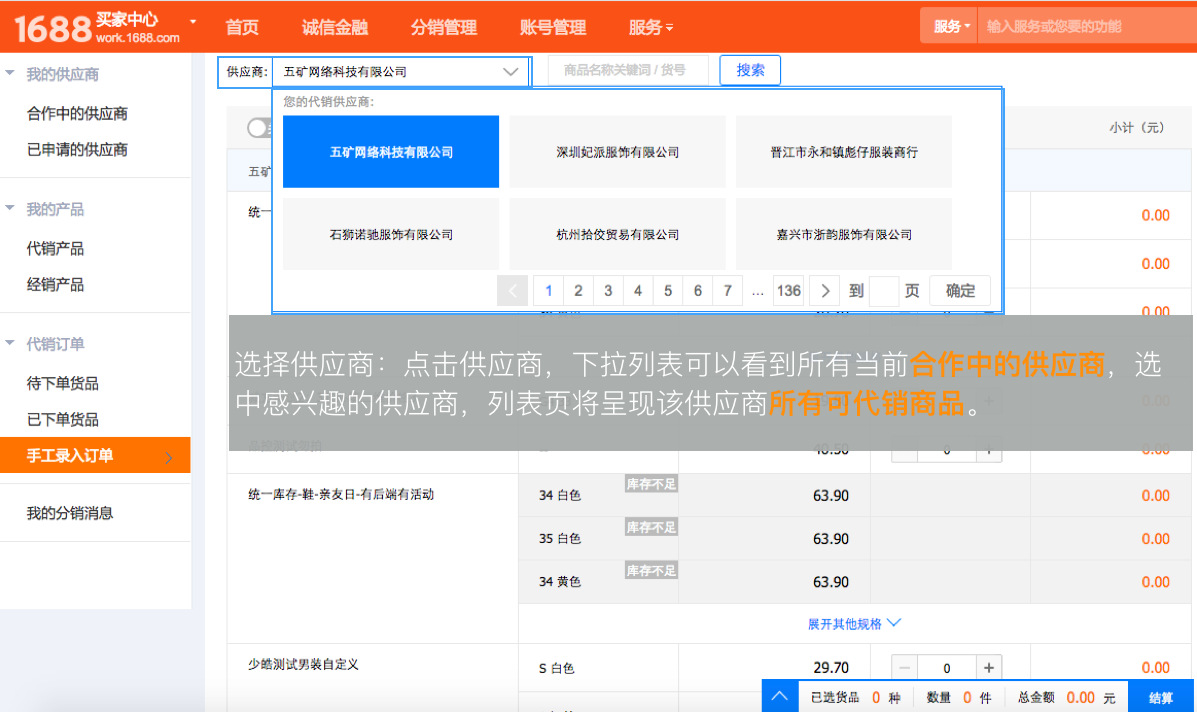
Task: Go to supplier page 3
Action: [x=608, y=291]
